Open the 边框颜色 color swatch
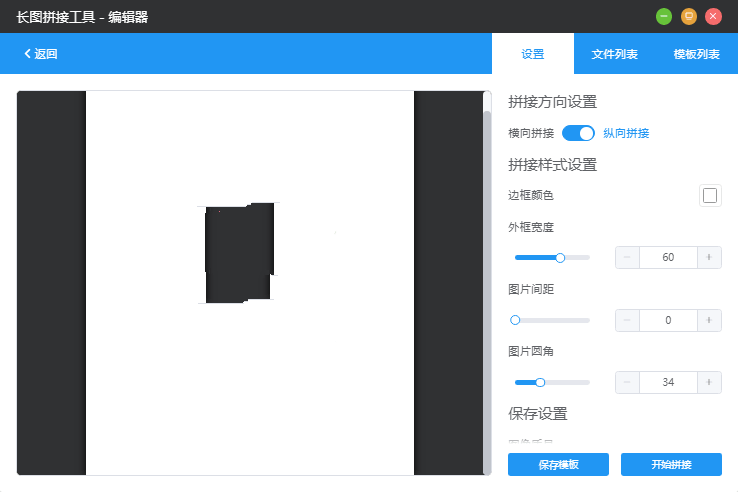 coord(710,196)
